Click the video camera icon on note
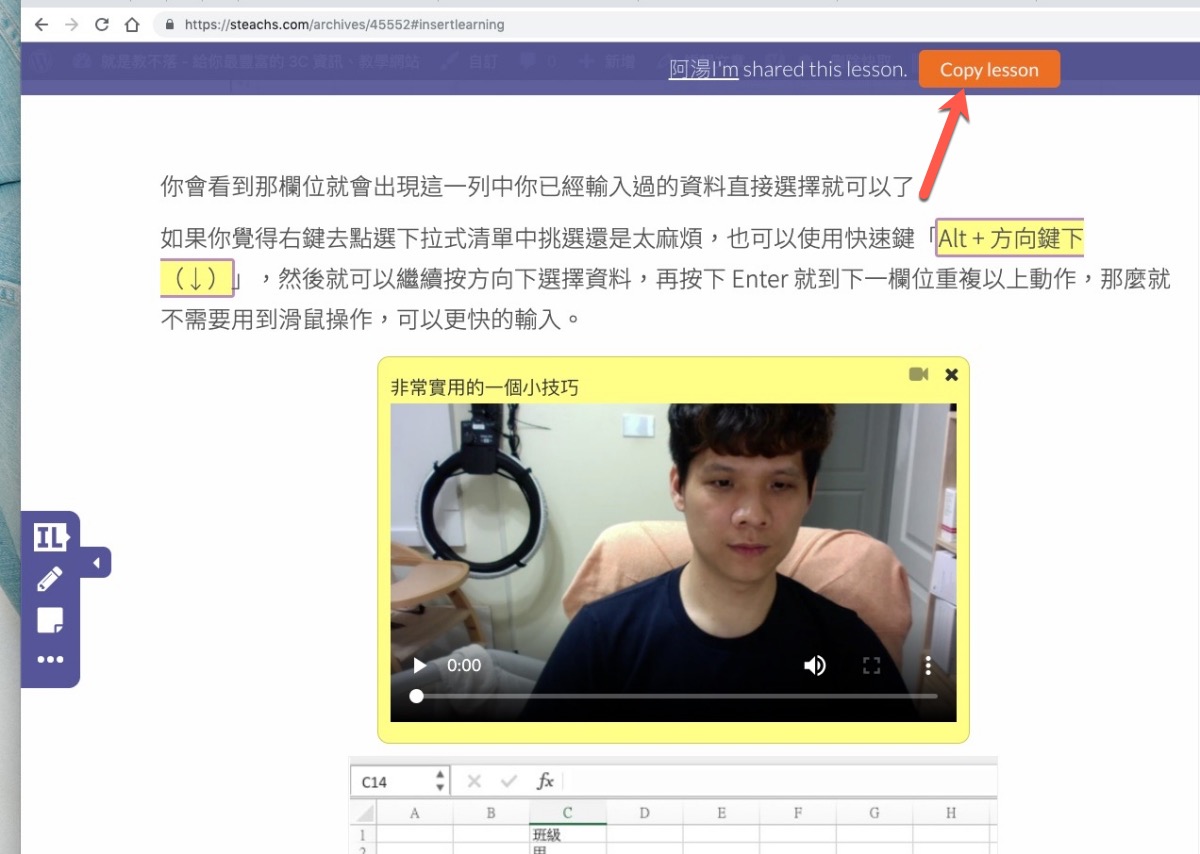The height and width of the screenshot is (854, 1200). 918,374
